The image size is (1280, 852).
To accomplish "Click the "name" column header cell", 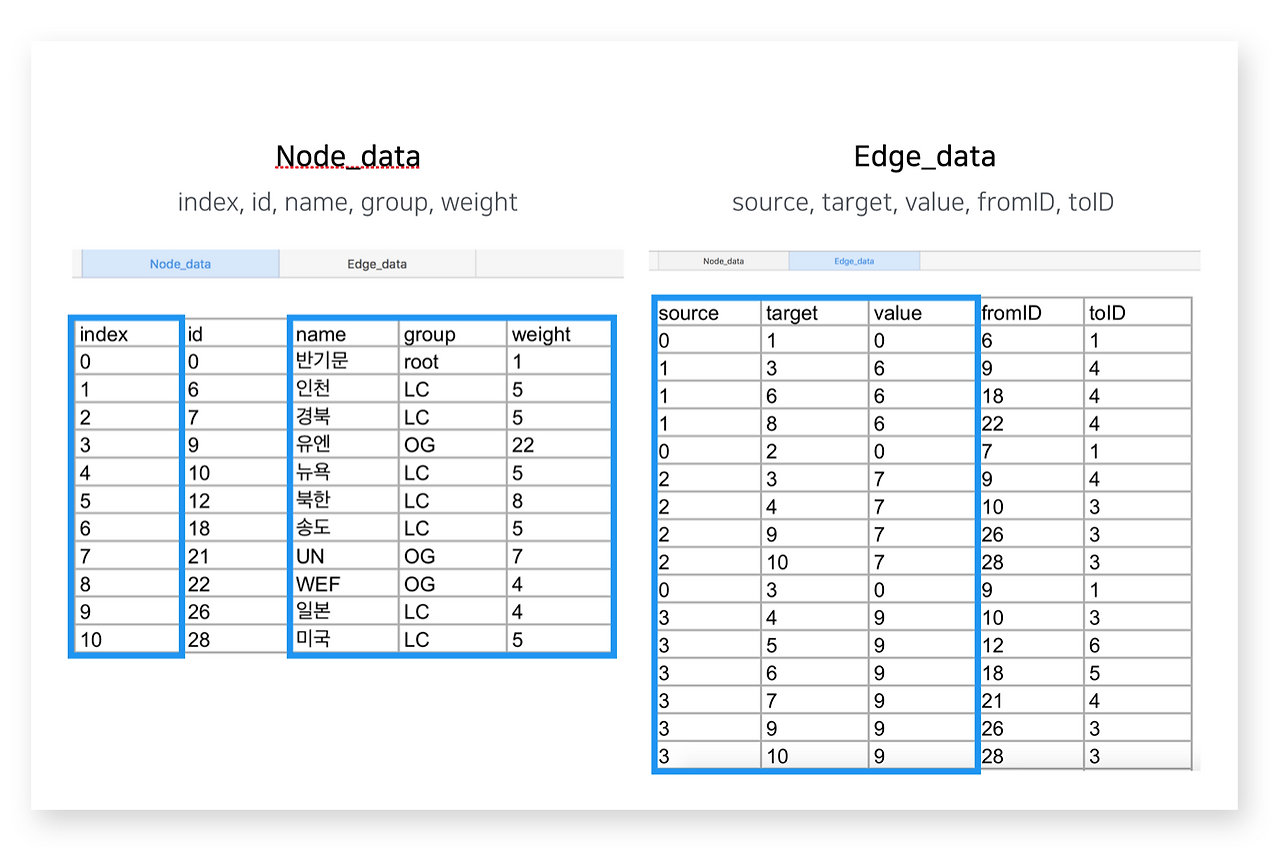I will click(343, 334).
